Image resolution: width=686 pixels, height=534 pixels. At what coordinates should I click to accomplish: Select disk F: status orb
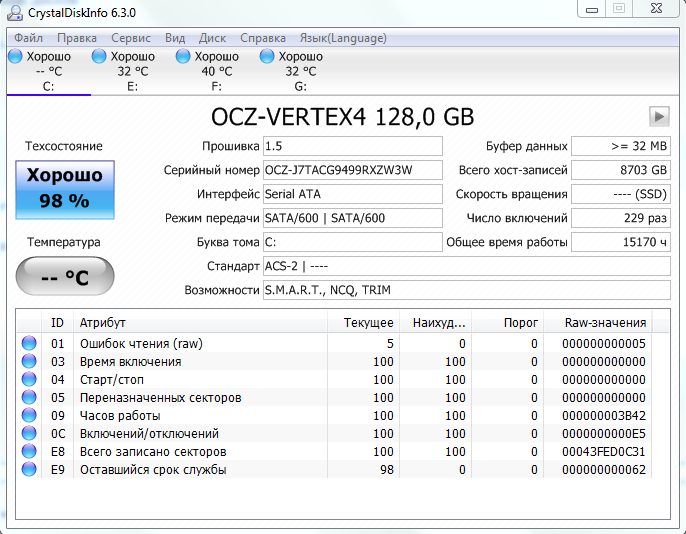click(183, 56)
